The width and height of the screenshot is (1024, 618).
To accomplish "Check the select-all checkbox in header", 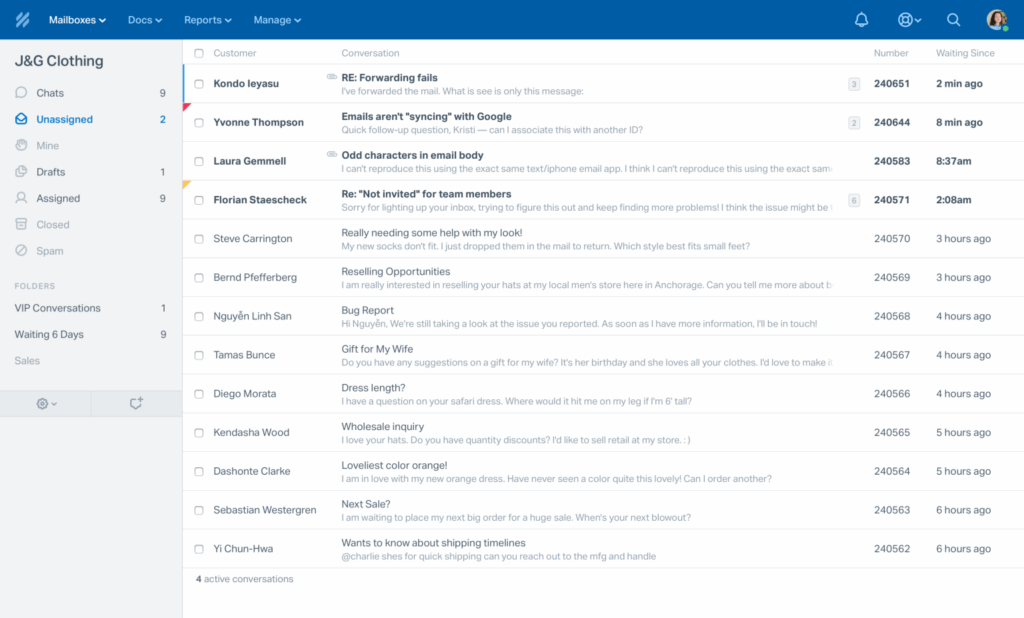I will [x=199, y=53].
